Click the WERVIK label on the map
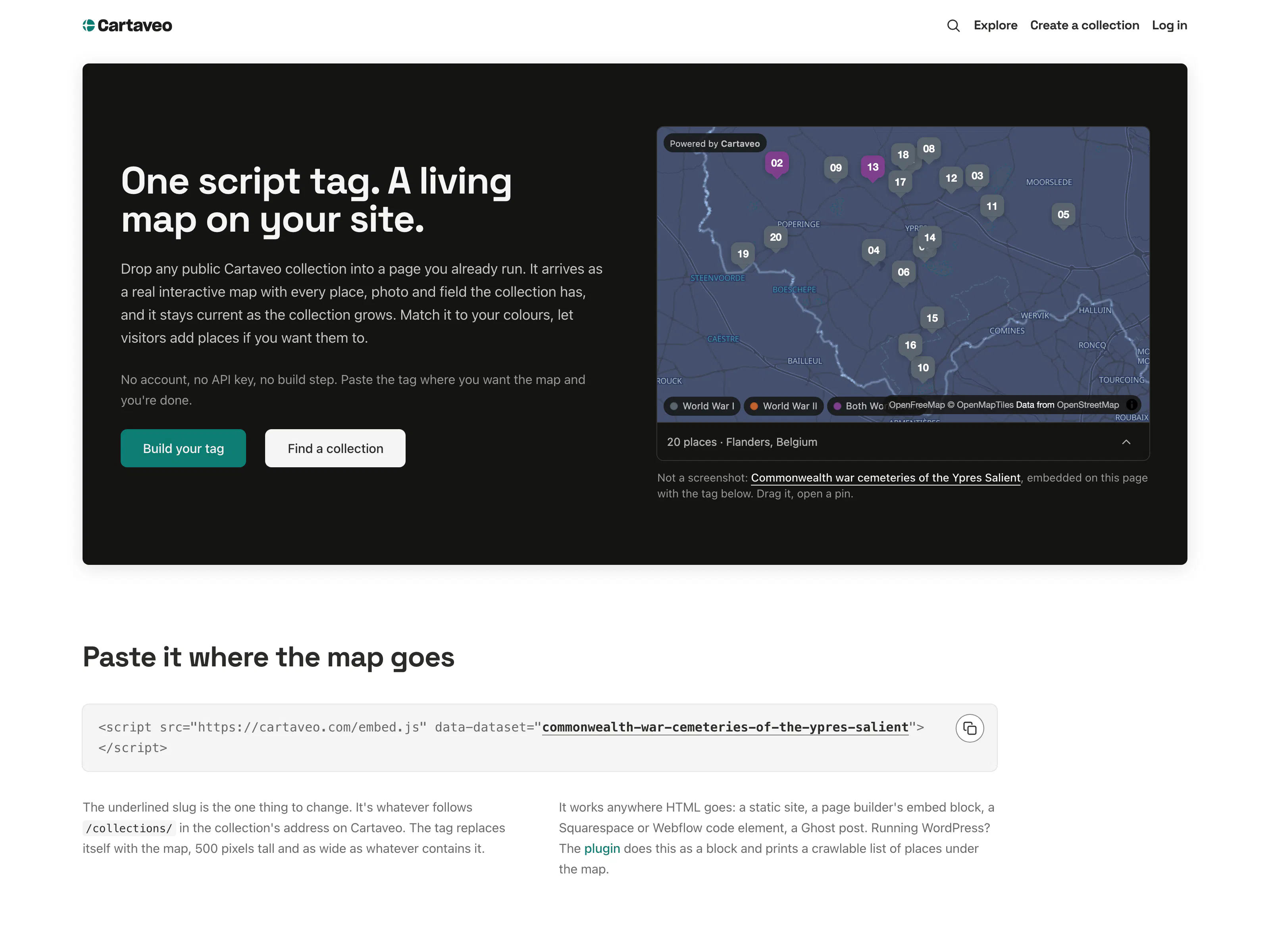This screenshot has height=952, width=1270. click(x=1035, y=316)
